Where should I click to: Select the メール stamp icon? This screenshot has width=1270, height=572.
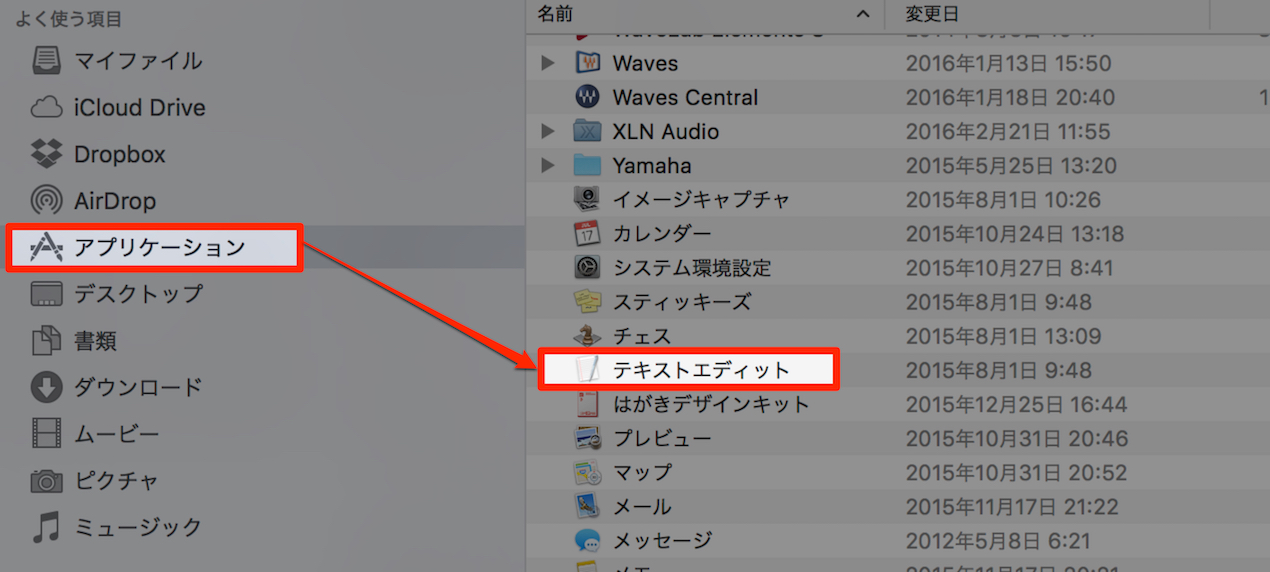[587, 506]
